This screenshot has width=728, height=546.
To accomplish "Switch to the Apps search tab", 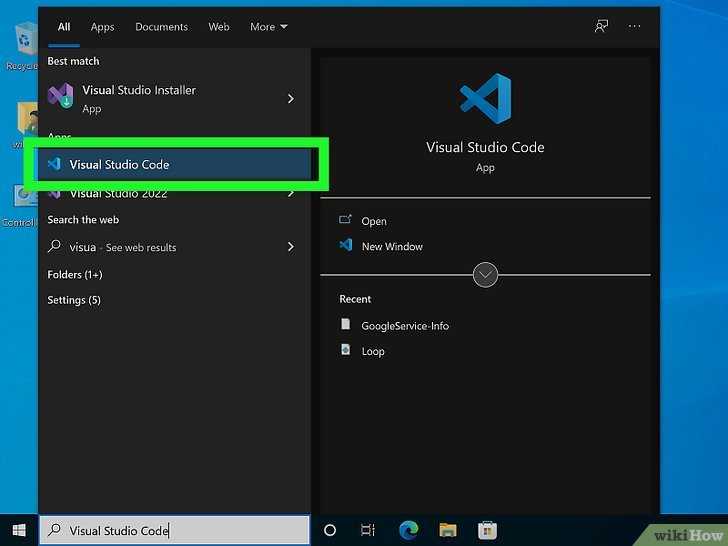I will pos(102,27).
